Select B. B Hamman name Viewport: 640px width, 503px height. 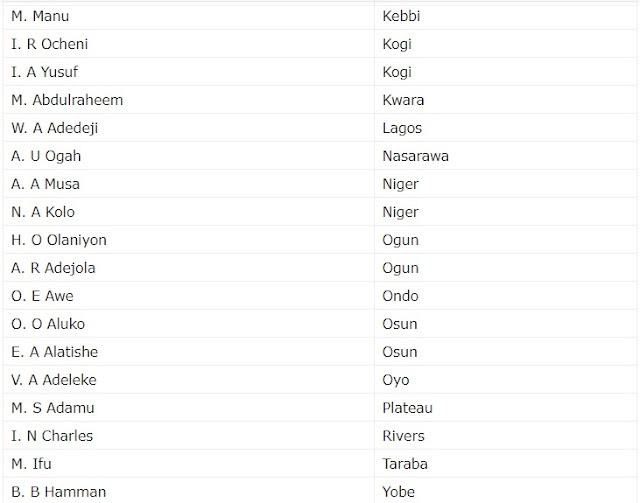pyautogui.click(x=58, y=492)
